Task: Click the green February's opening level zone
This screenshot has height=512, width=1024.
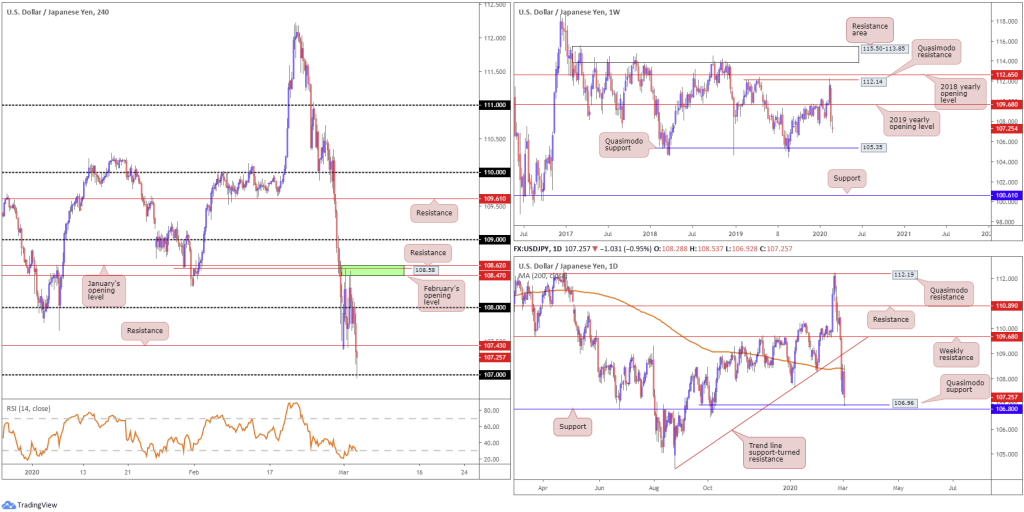Action: (373, 270)
